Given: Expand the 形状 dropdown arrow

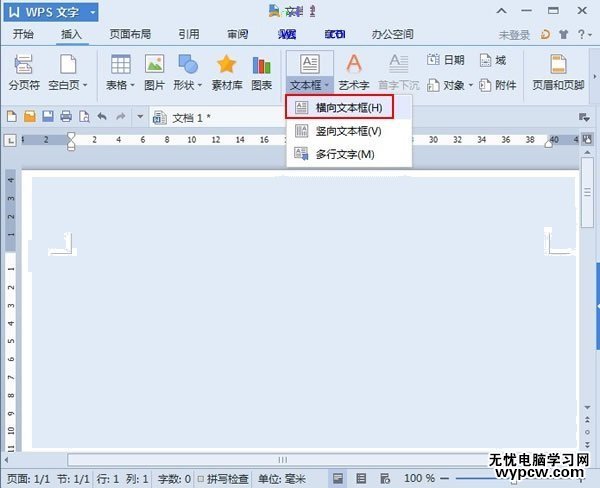Looking at the screenshot, I should (200, 85).
